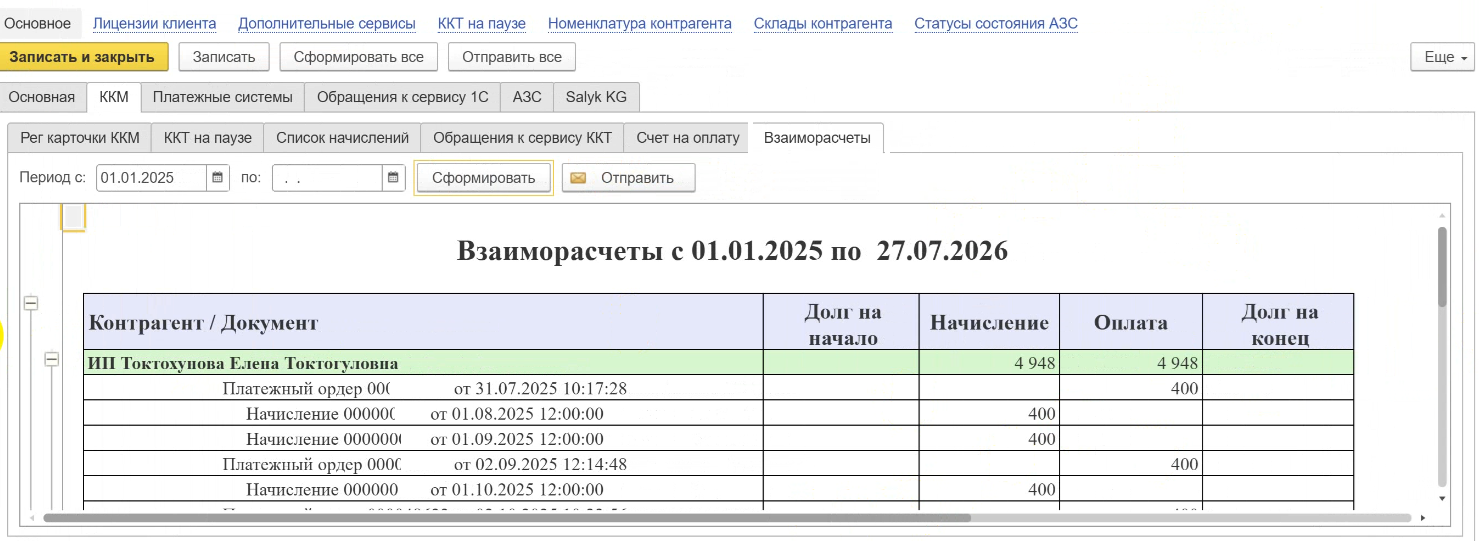Click the vertical scrollbar thumb of report

(x=1442, y=266)
